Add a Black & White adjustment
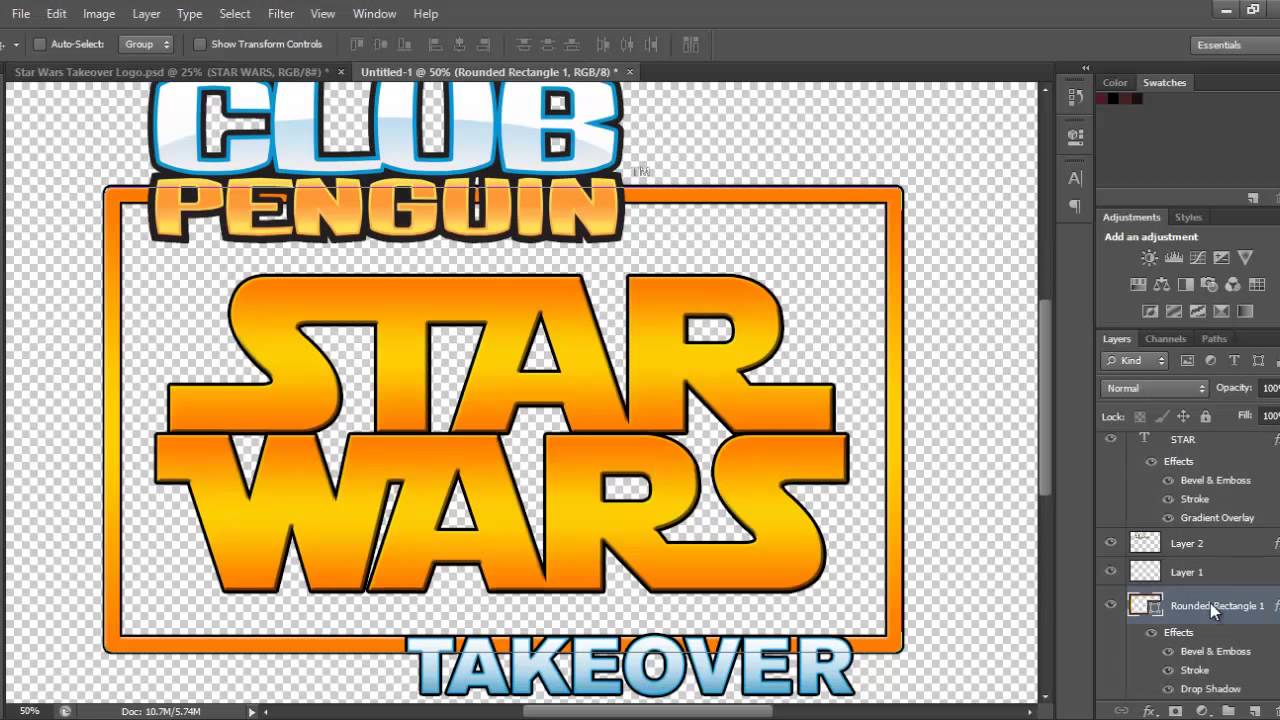 (x=1186, y=285)
